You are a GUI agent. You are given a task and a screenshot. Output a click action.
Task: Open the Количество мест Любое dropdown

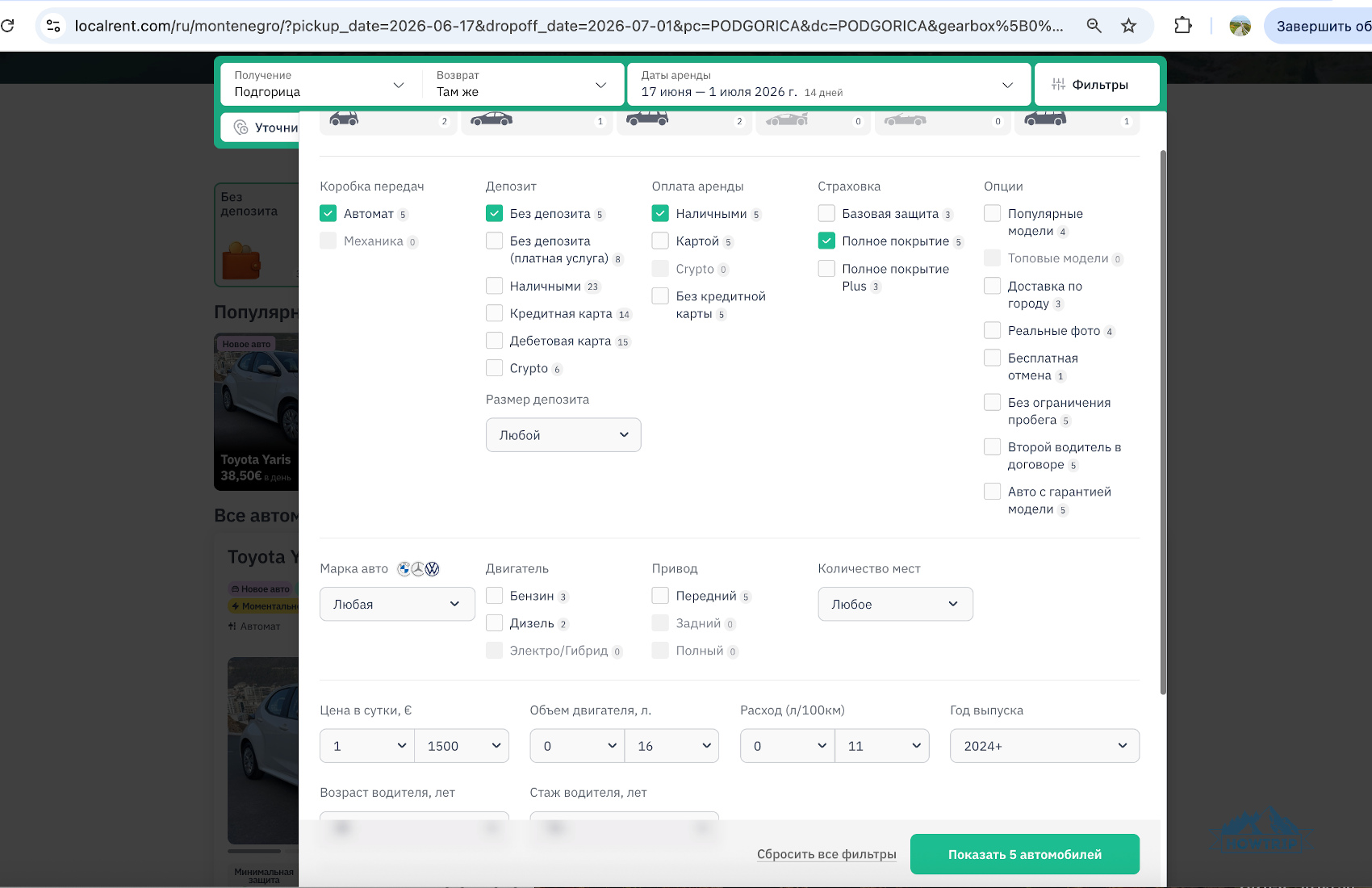point(896,604)
